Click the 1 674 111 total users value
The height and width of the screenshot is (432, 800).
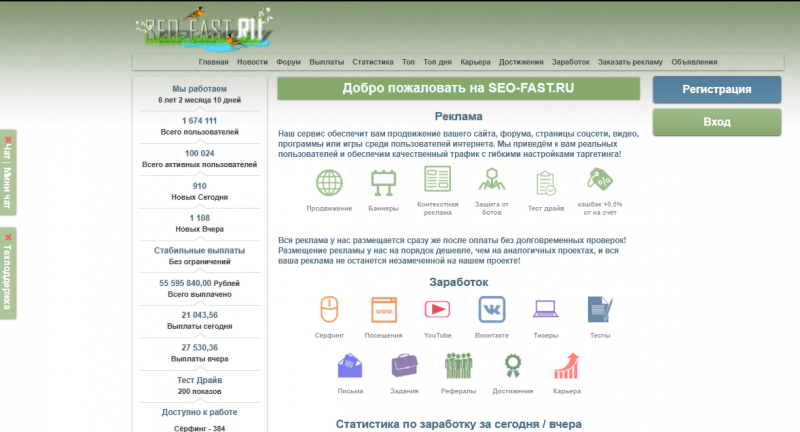tap(199, 121)
